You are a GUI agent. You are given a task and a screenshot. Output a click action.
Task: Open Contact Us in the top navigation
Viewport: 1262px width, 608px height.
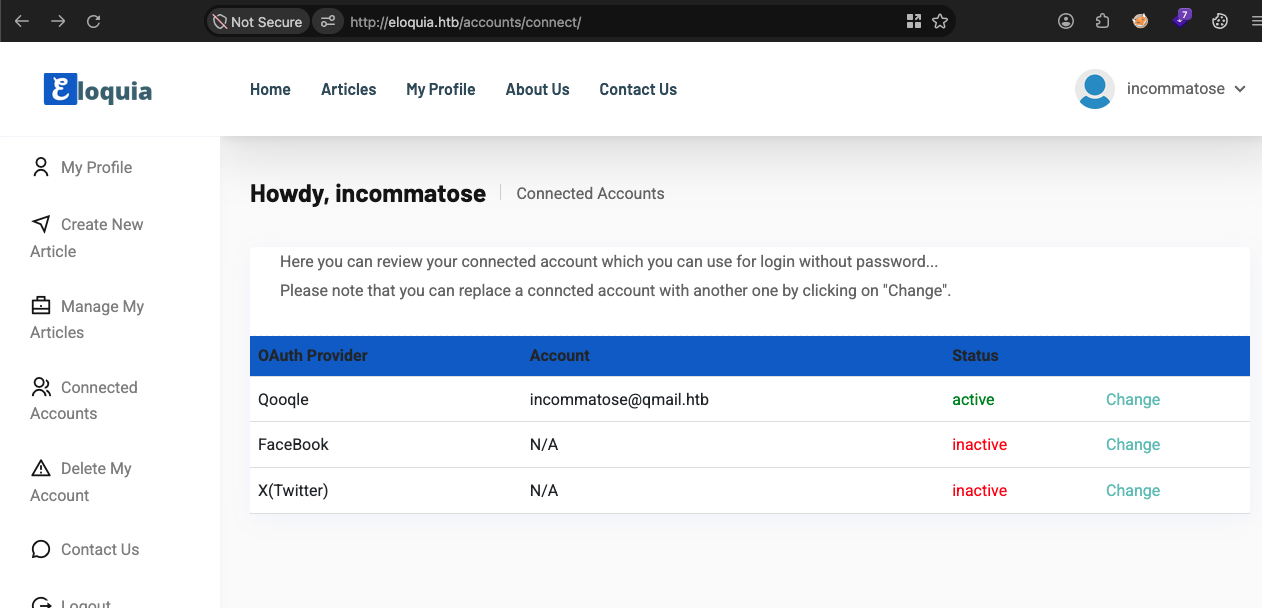pyautogui.click(x=638, y=89)
